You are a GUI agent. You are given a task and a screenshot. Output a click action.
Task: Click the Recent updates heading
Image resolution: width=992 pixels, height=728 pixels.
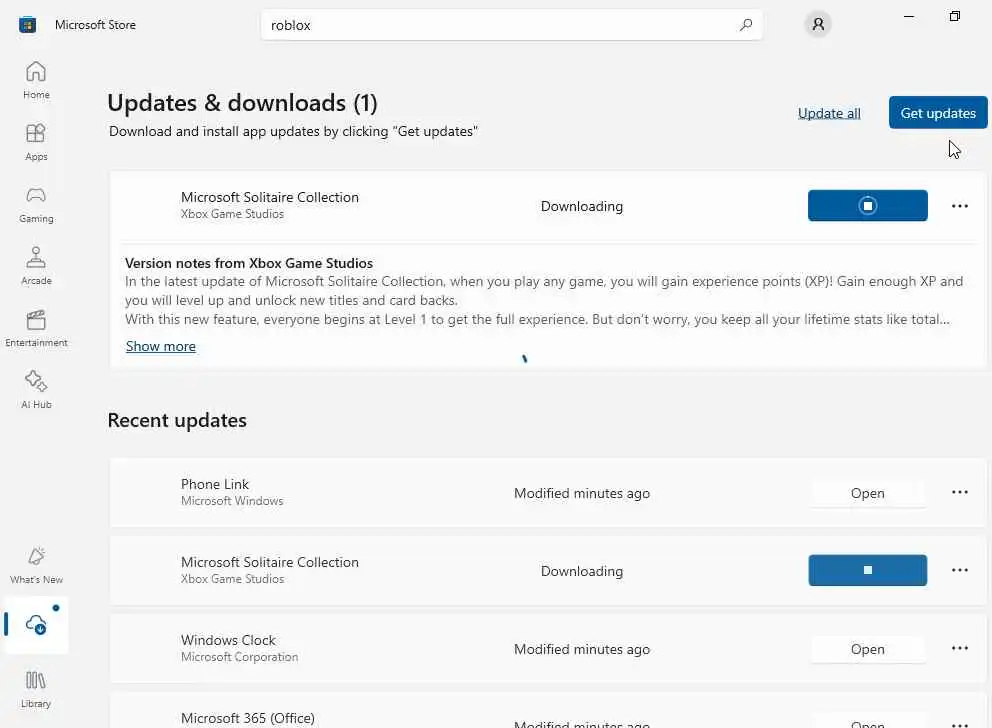177,420
